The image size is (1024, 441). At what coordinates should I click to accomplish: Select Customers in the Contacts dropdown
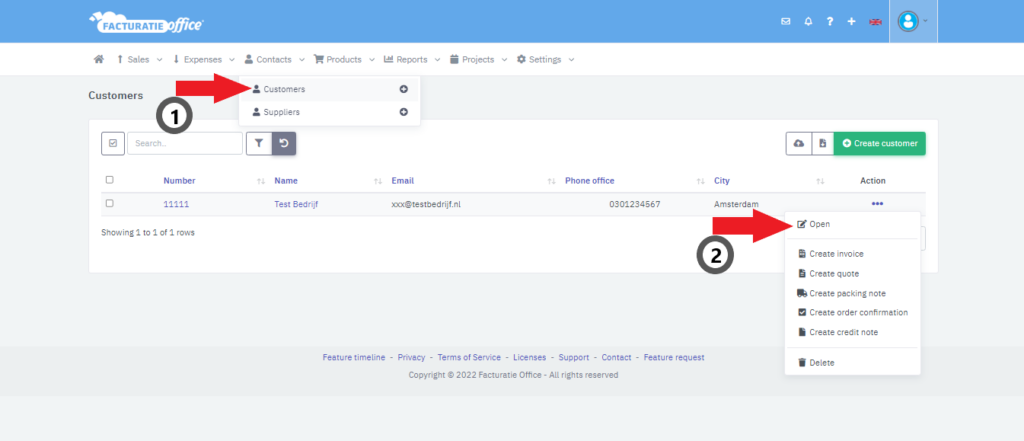pos(330,89)
